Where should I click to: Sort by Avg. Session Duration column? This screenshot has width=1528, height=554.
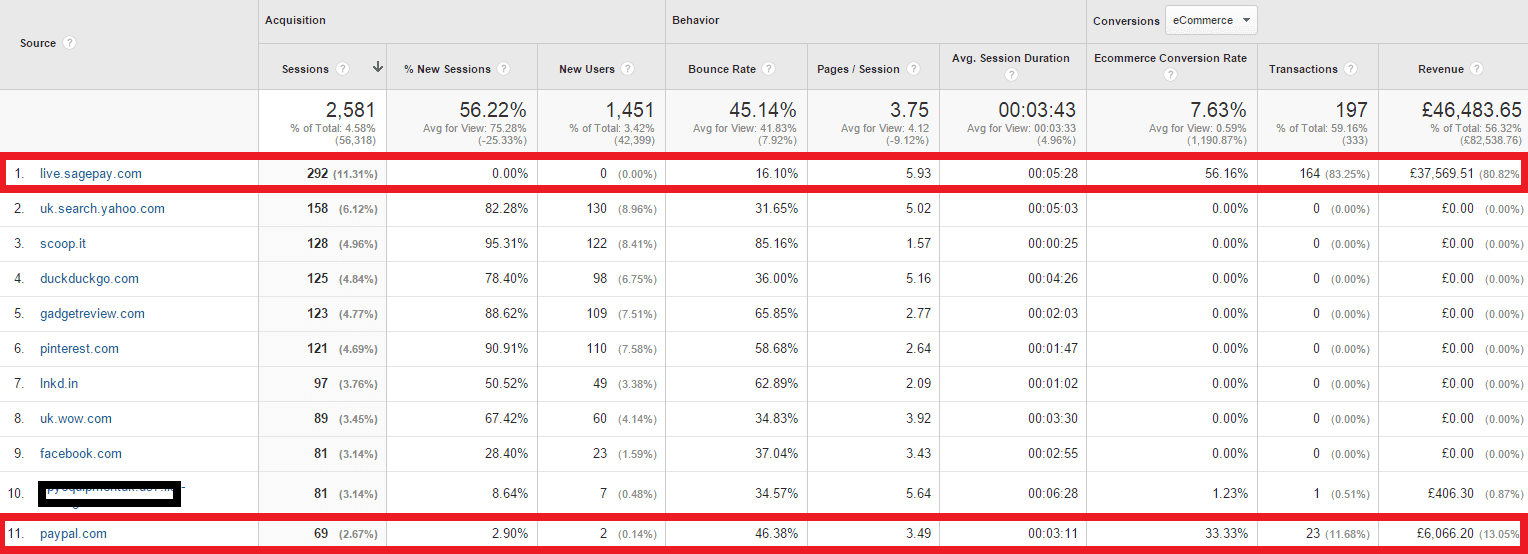(1011, 58)
